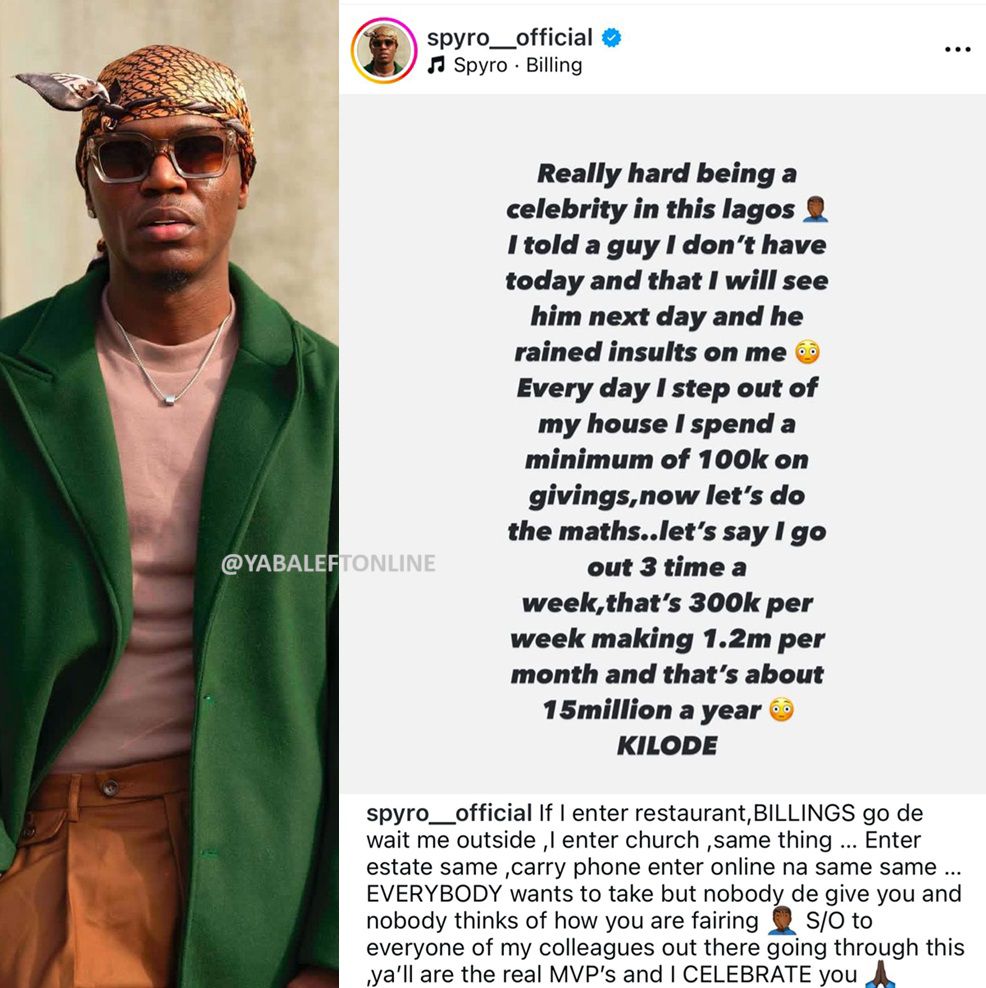The image size is (986, 988).
Task: Click the sunglasses in the photo
Action: pos(164,154)
